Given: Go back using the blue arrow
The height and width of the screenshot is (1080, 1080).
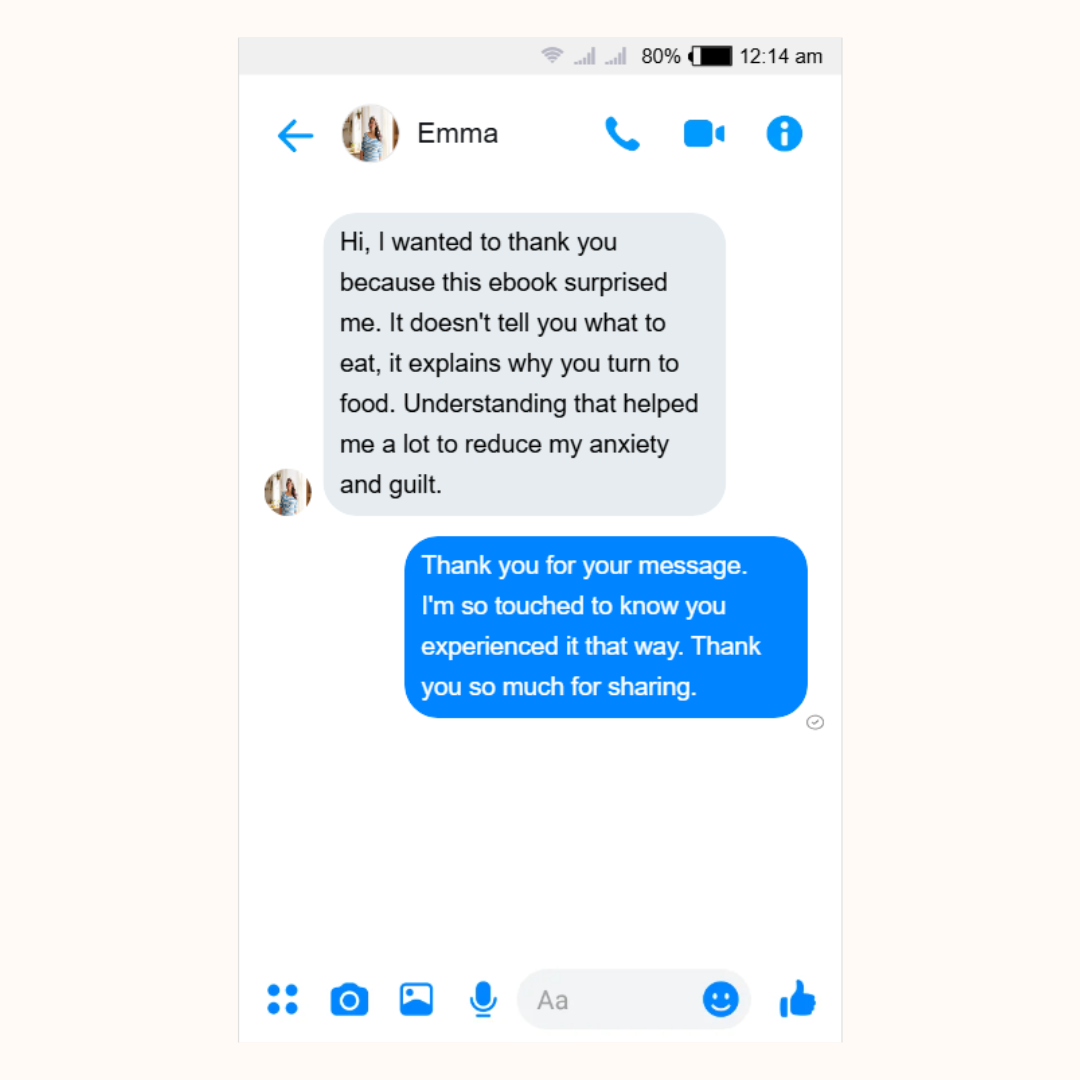Looking at the screenshot, I should point(295,135).
